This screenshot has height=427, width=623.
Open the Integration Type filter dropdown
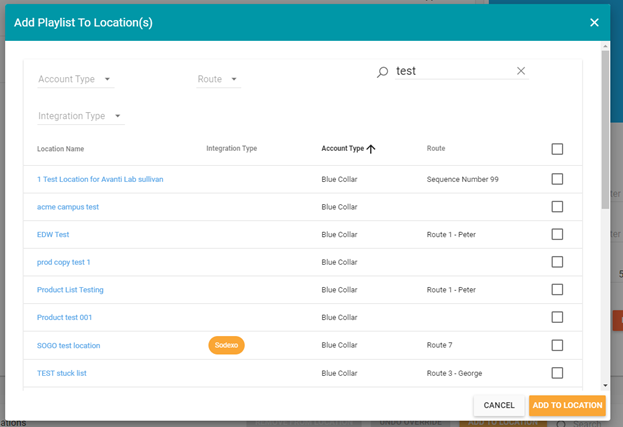click(x=79, y=116)
